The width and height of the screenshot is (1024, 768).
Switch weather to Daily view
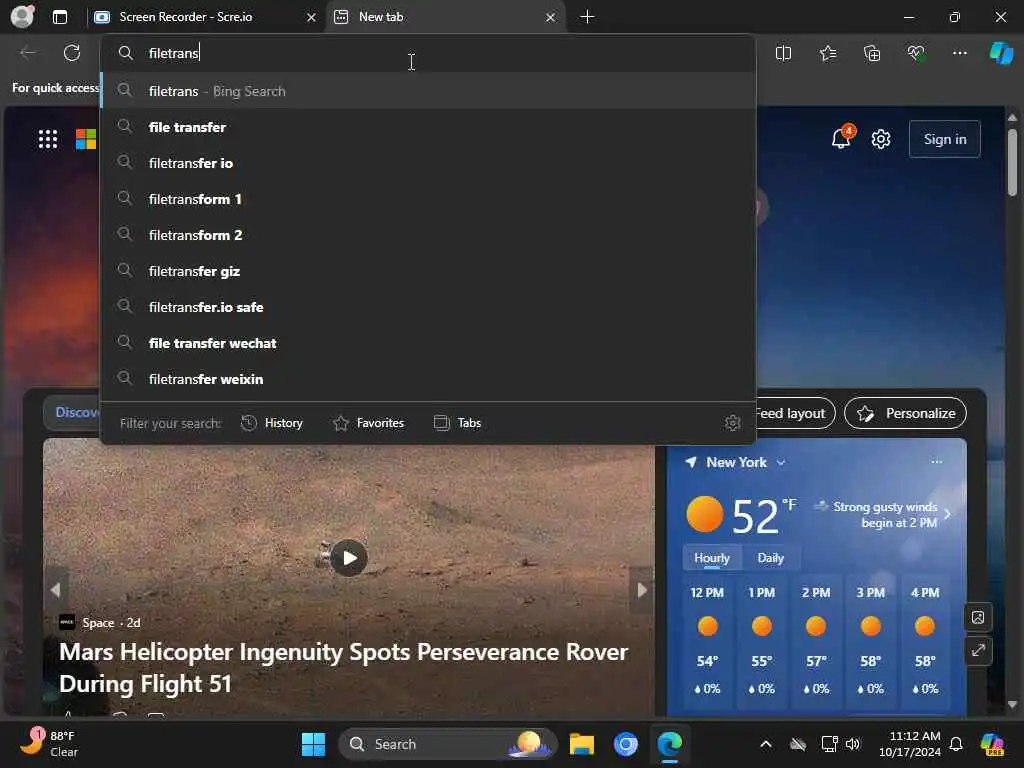[771, 558]
